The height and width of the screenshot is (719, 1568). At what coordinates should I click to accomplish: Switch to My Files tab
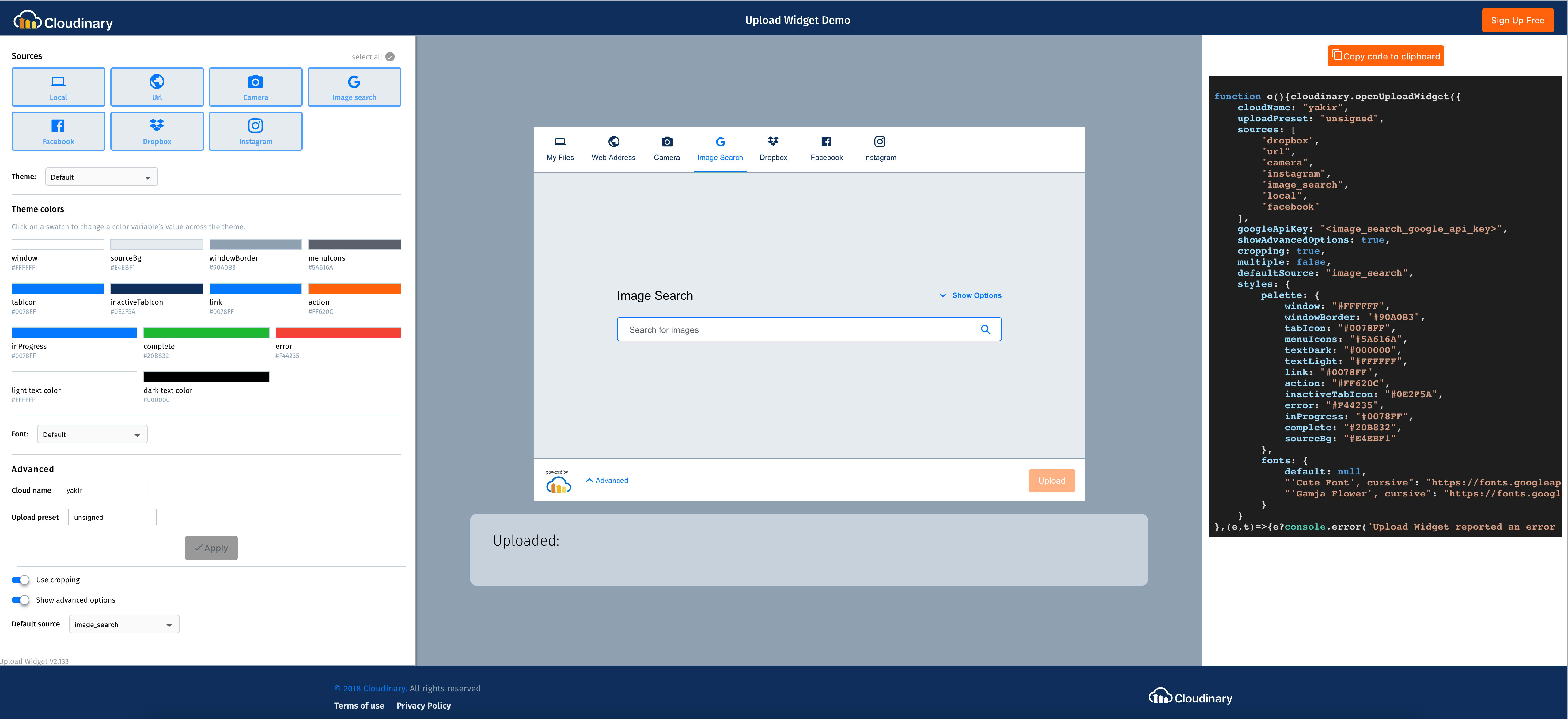click(560, 149)
